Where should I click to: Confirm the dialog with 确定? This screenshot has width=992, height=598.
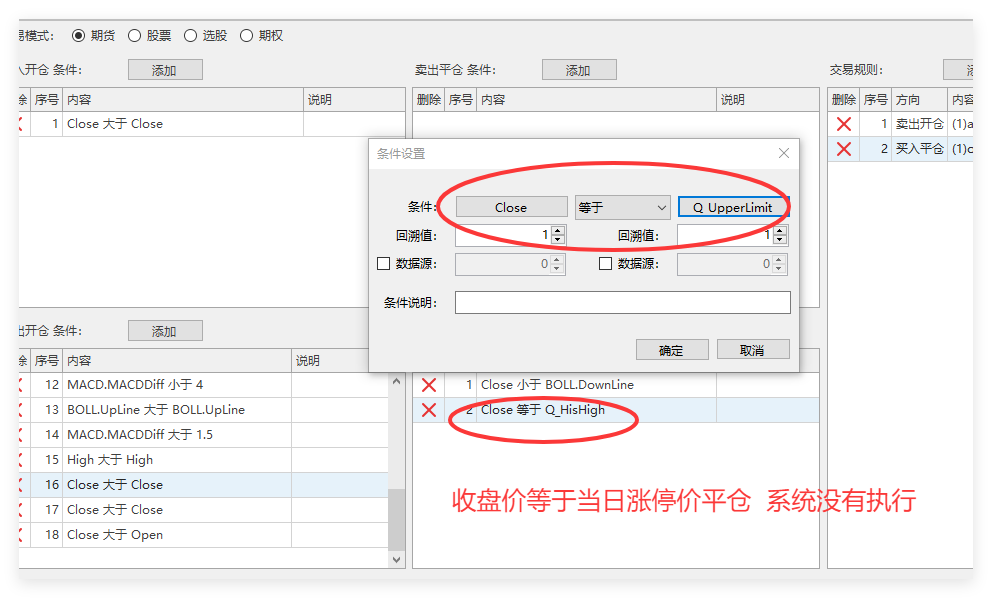click(671, 350)
